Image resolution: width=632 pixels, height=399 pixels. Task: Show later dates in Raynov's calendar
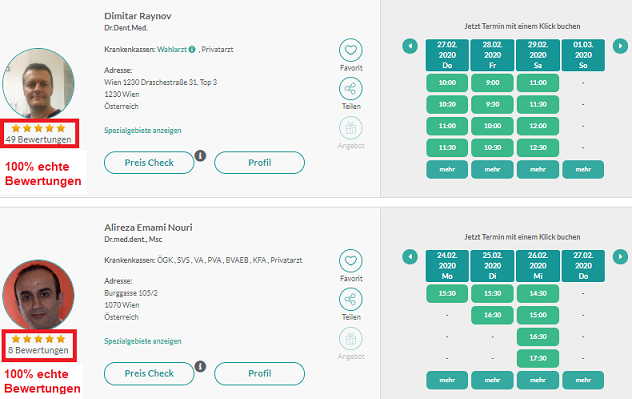tap(620, 46)
